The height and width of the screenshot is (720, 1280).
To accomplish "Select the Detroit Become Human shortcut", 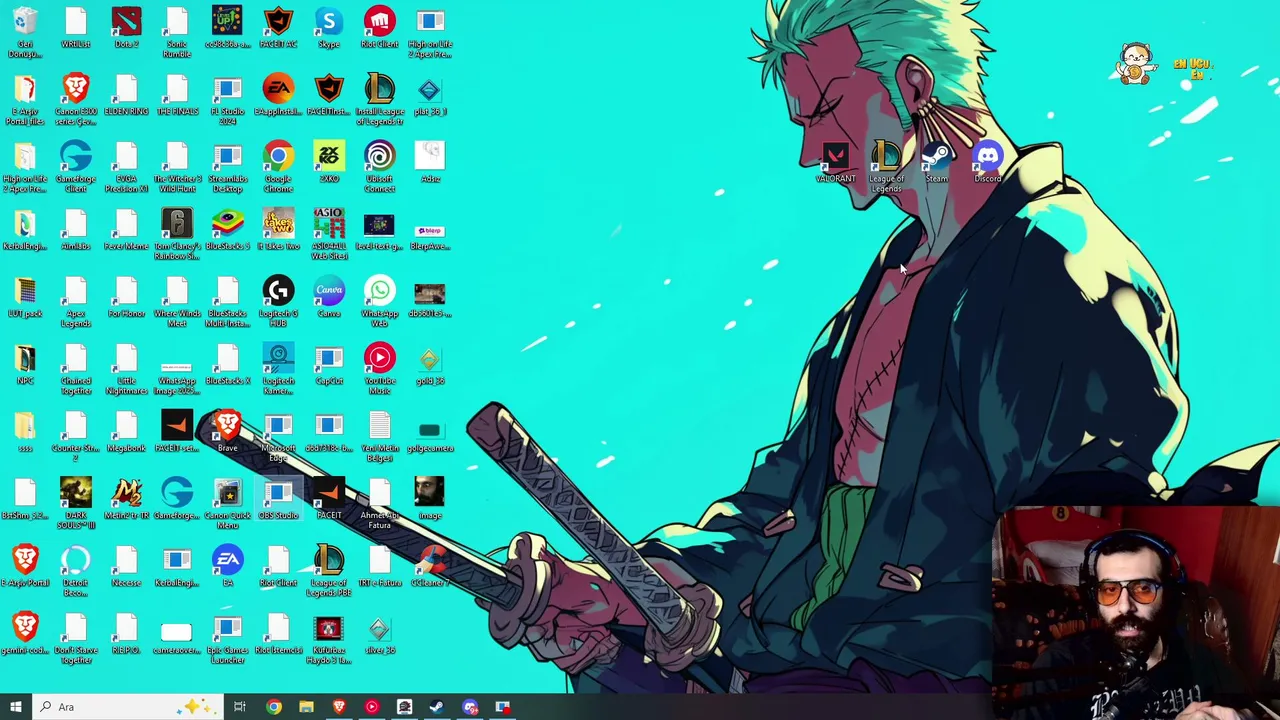I will click(x=76, y=570).
